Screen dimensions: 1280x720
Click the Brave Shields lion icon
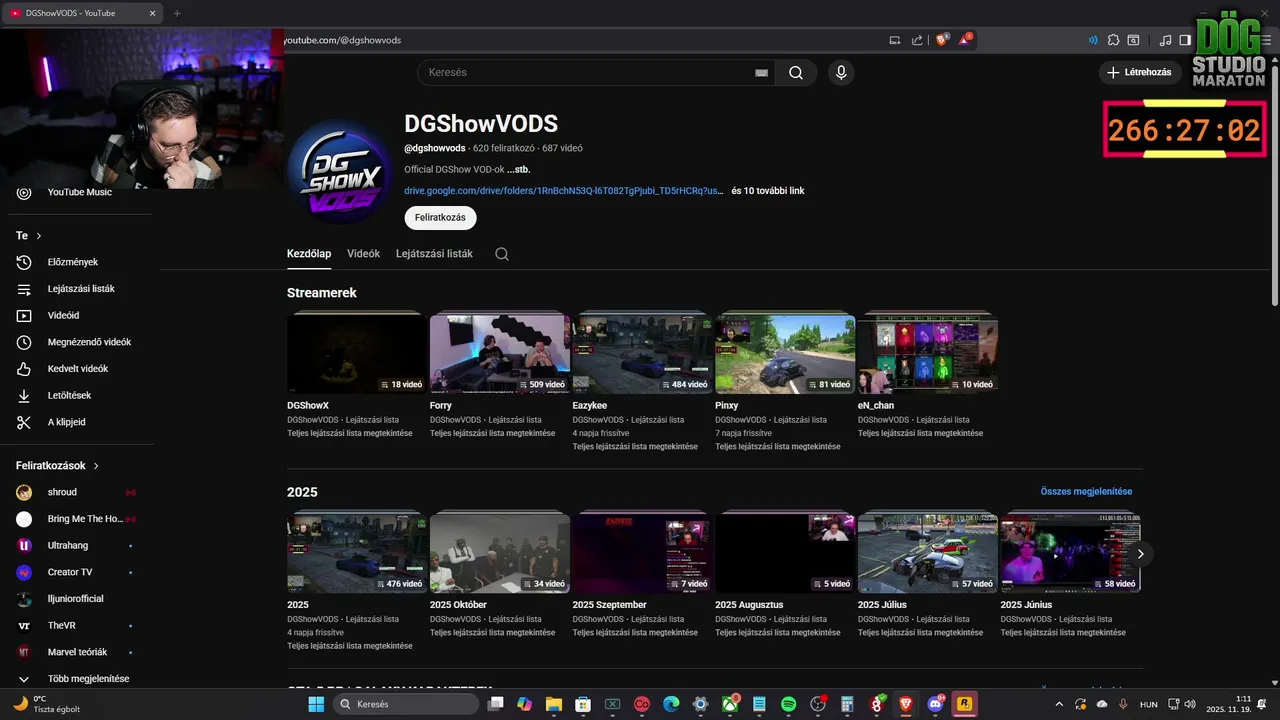[942, 40]
